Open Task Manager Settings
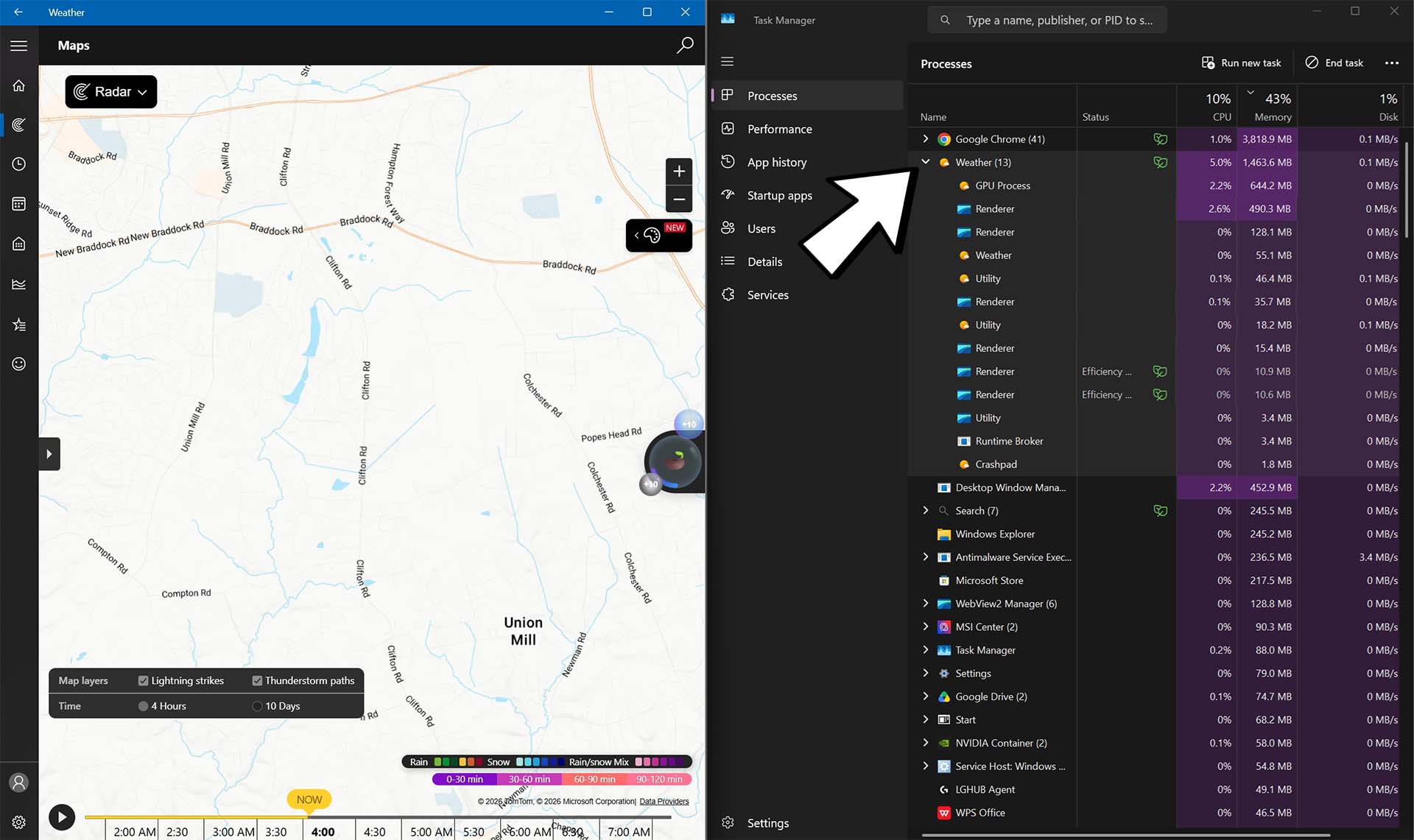 pyautogui.click(x=807, y=823)
